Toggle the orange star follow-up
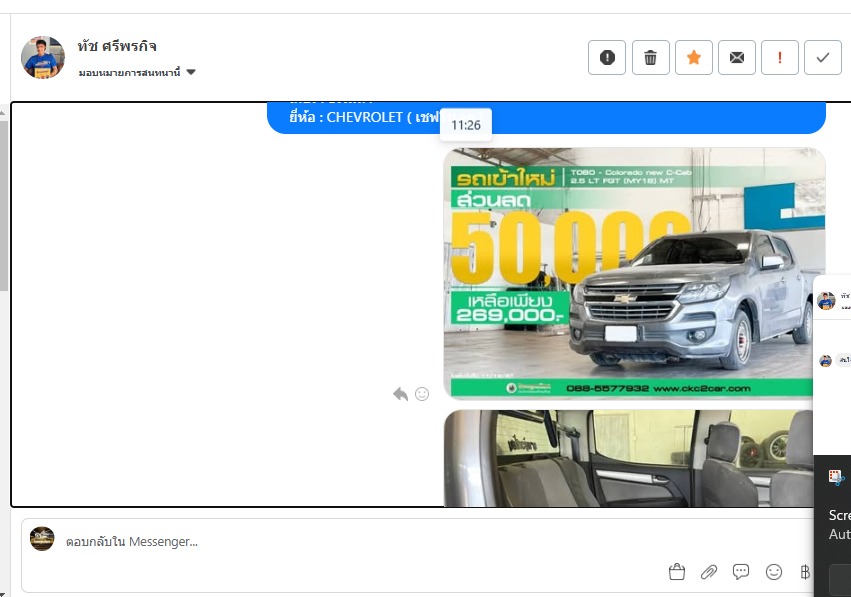This screenshot has width=851, height=597. (x=694, y=58)
